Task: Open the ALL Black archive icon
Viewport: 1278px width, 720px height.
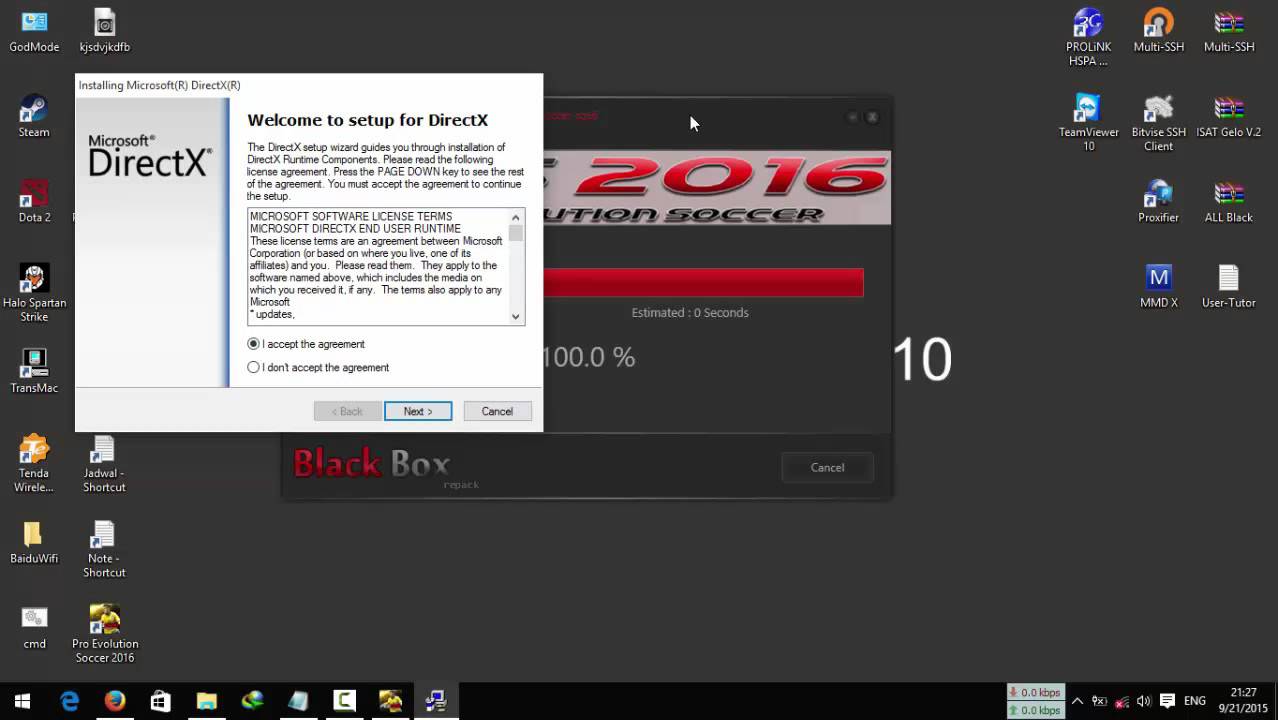Action: 1228,201
